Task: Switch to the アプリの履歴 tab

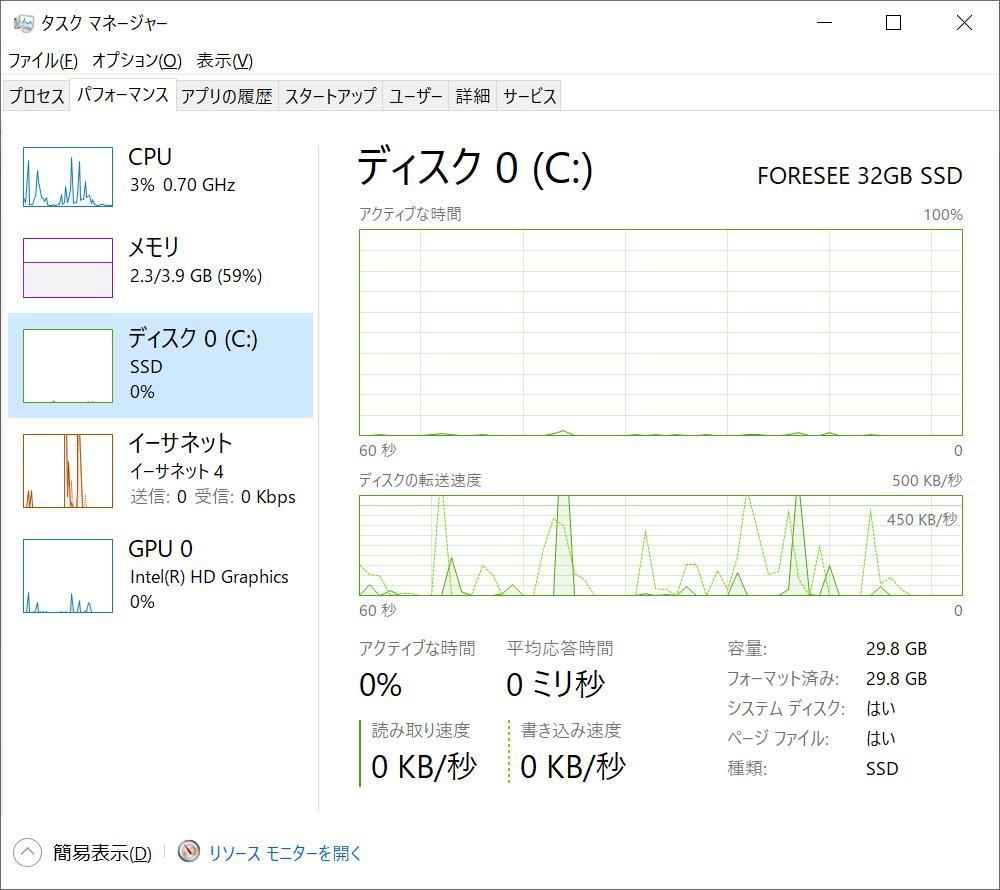Action: tap(226, 96)
